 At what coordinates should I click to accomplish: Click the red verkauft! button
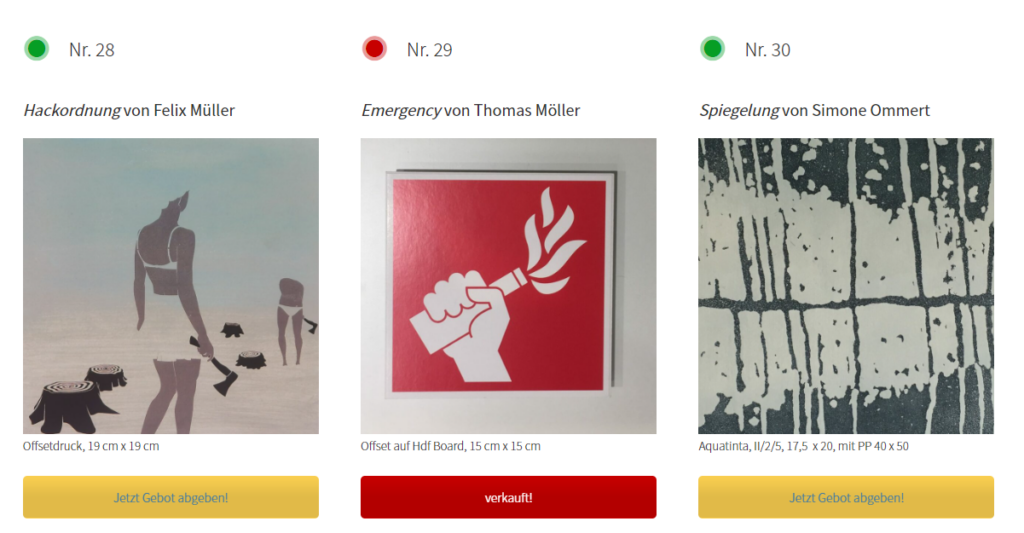[x=508, y=497]
